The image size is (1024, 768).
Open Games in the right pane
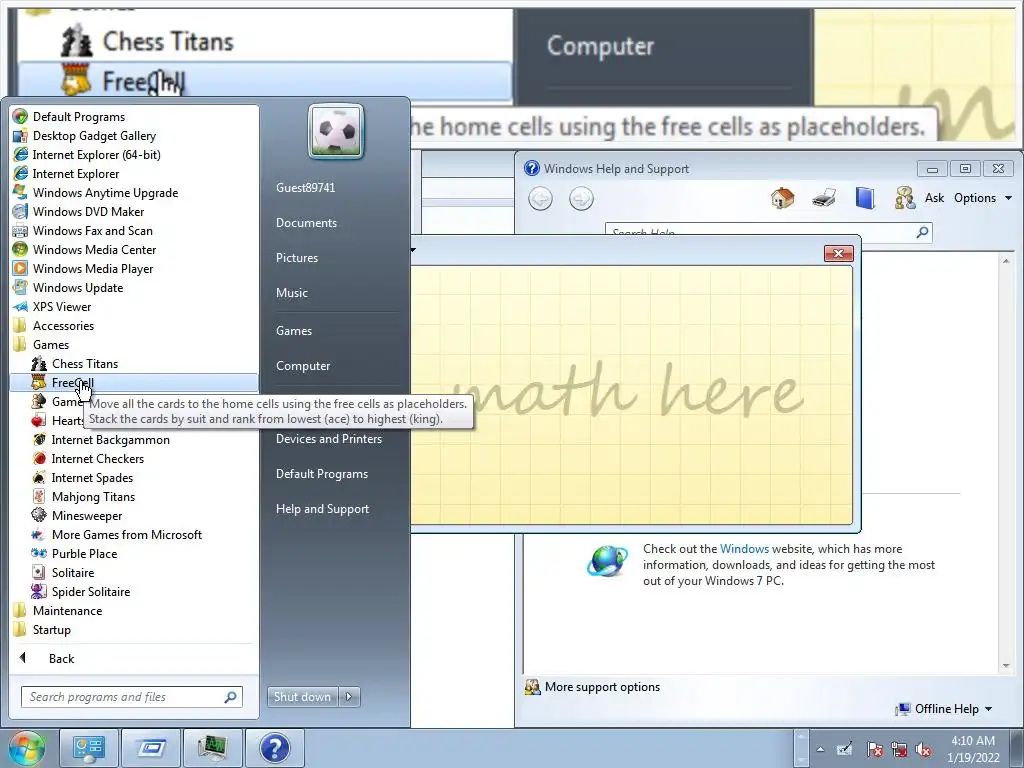(294, 331)
